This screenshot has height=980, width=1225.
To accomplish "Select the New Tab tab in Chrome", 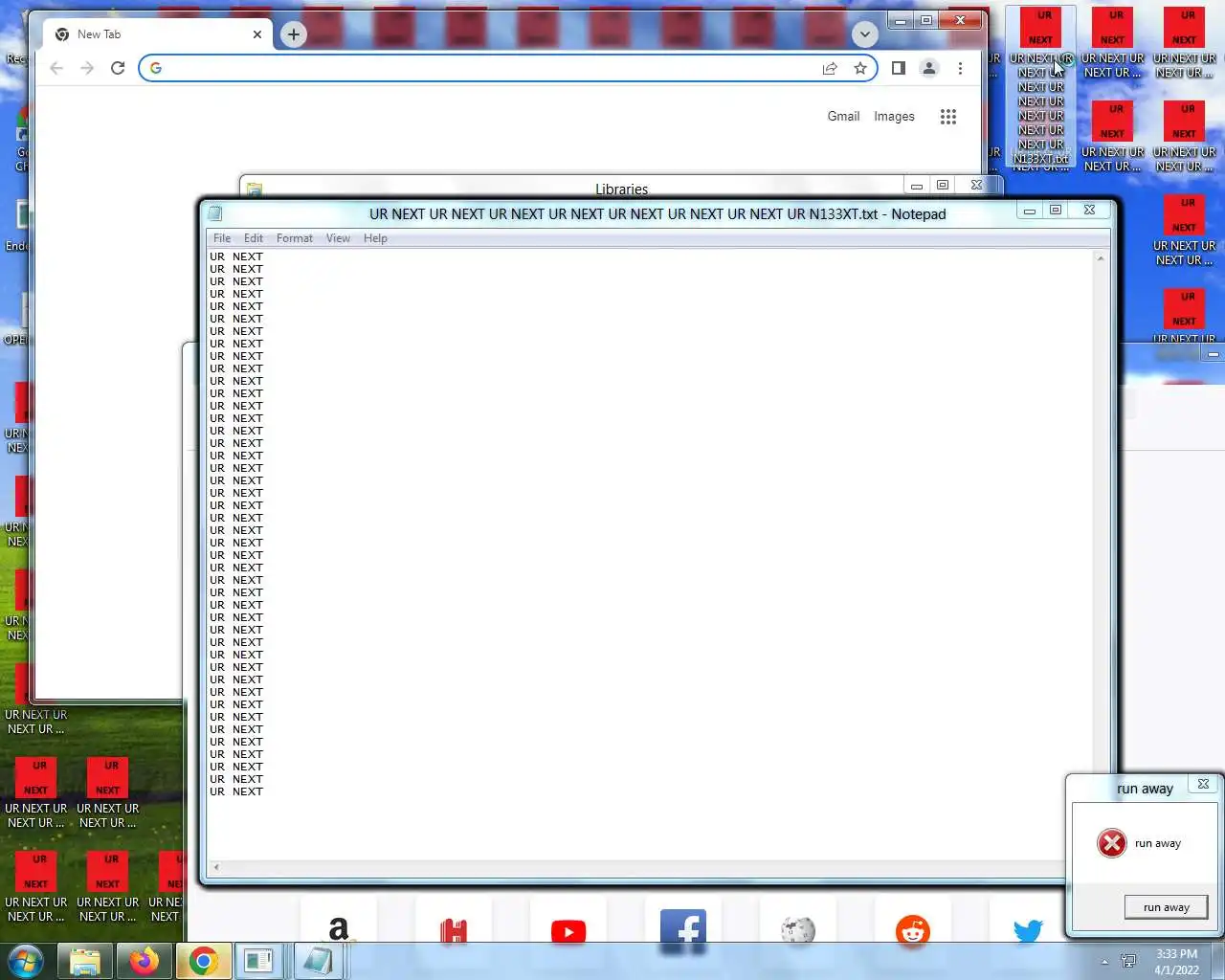I will 158,34.
